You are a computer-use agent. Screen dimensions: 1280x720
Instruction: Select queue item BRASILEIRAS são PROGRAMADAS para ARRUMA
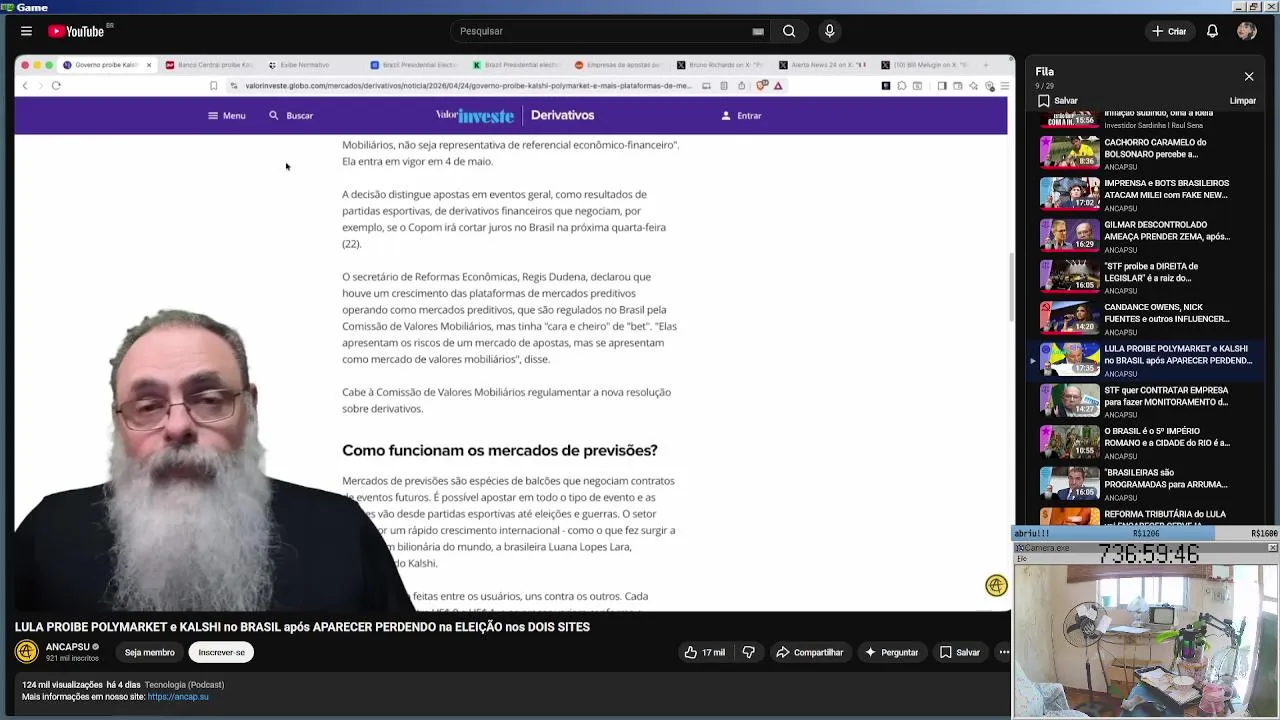coord(1146,484)
